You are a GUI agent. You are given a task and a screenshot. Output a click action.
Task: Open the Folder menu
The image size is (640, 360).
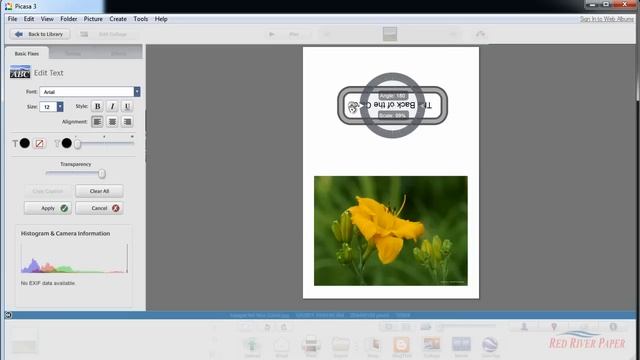point(69,19)
